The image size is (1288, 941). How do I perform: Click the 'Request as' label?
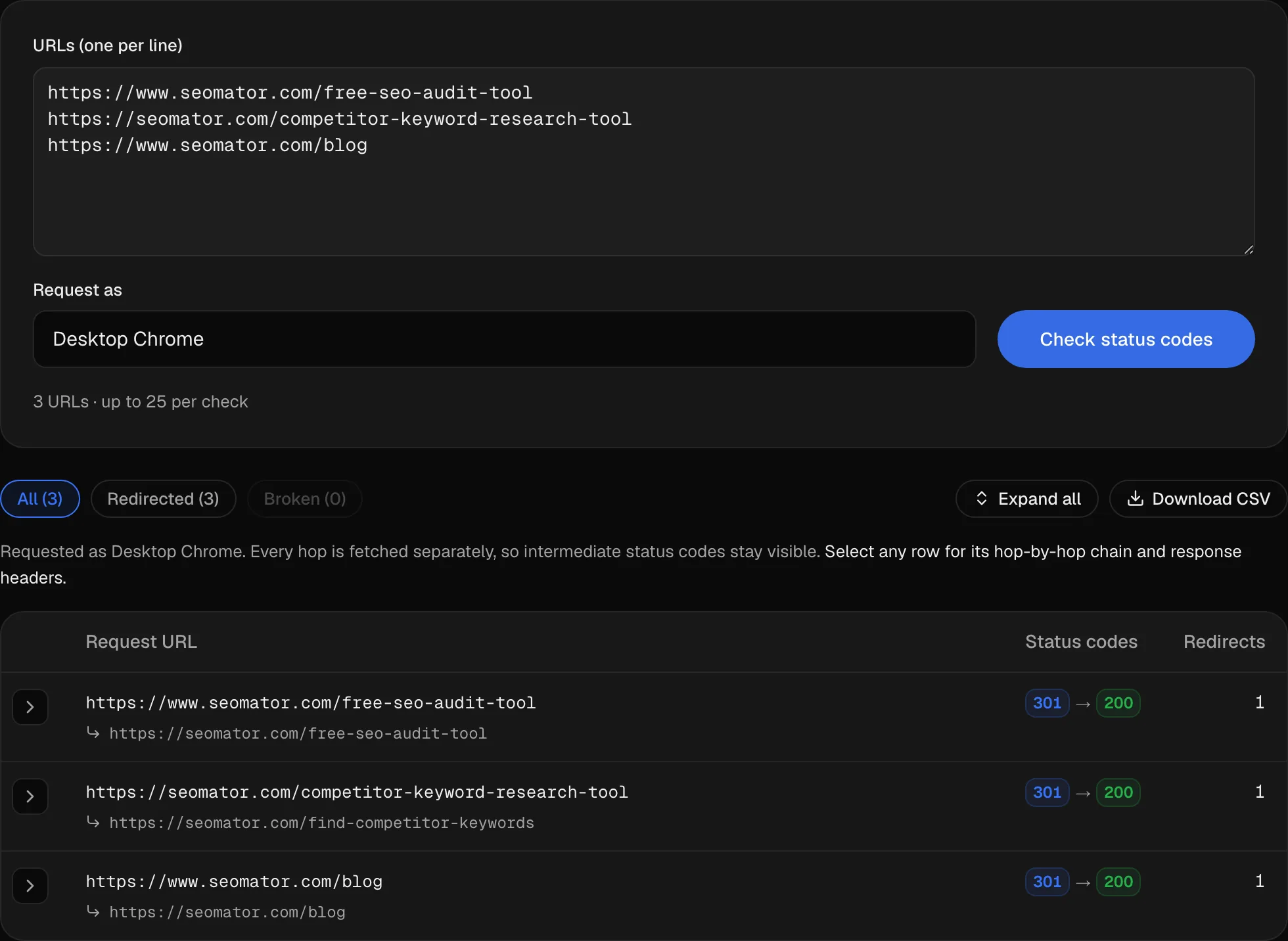(x=78, y=290)
